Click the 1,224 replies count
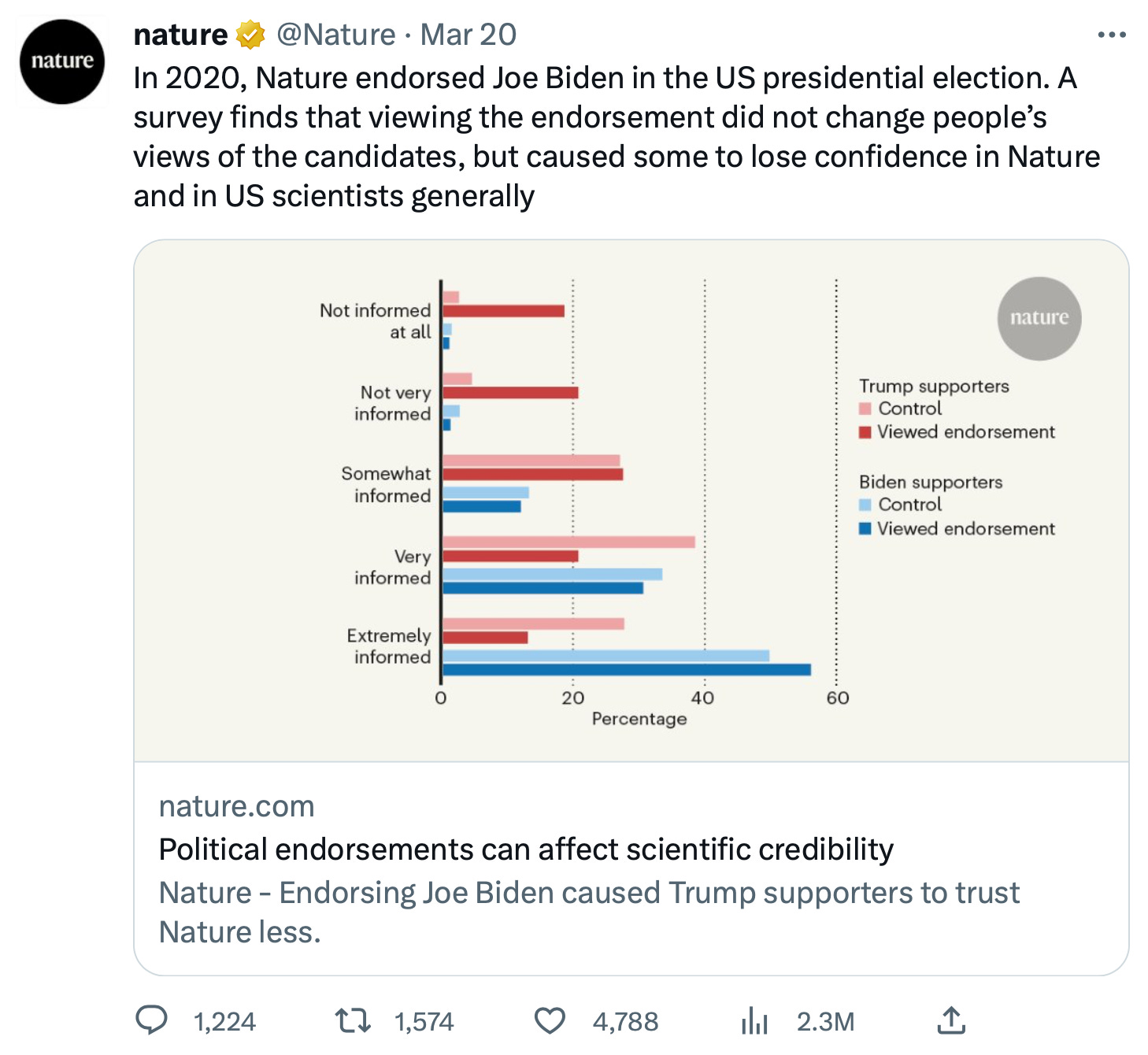1148x1055 pixels. [224, 1022]
